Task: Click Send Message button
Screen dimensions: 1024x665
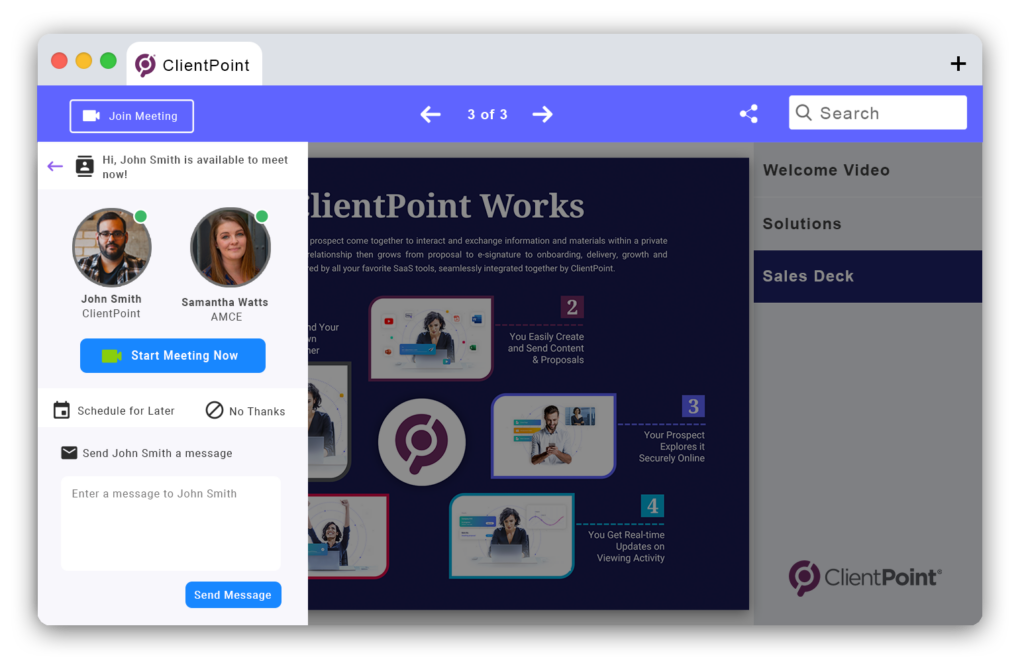Action: (x=233, y=595)
